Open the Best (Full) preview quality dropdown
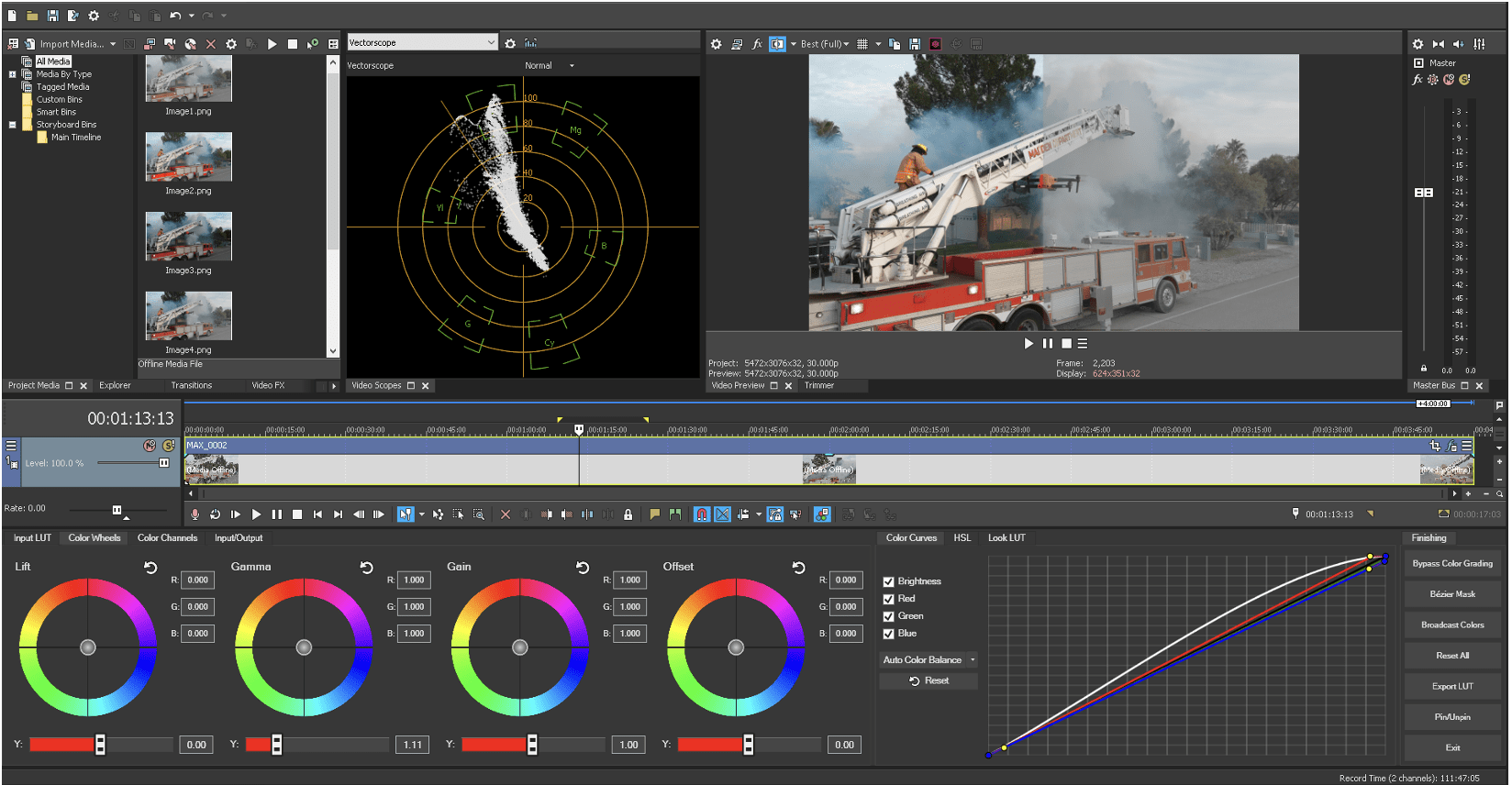 824,44
